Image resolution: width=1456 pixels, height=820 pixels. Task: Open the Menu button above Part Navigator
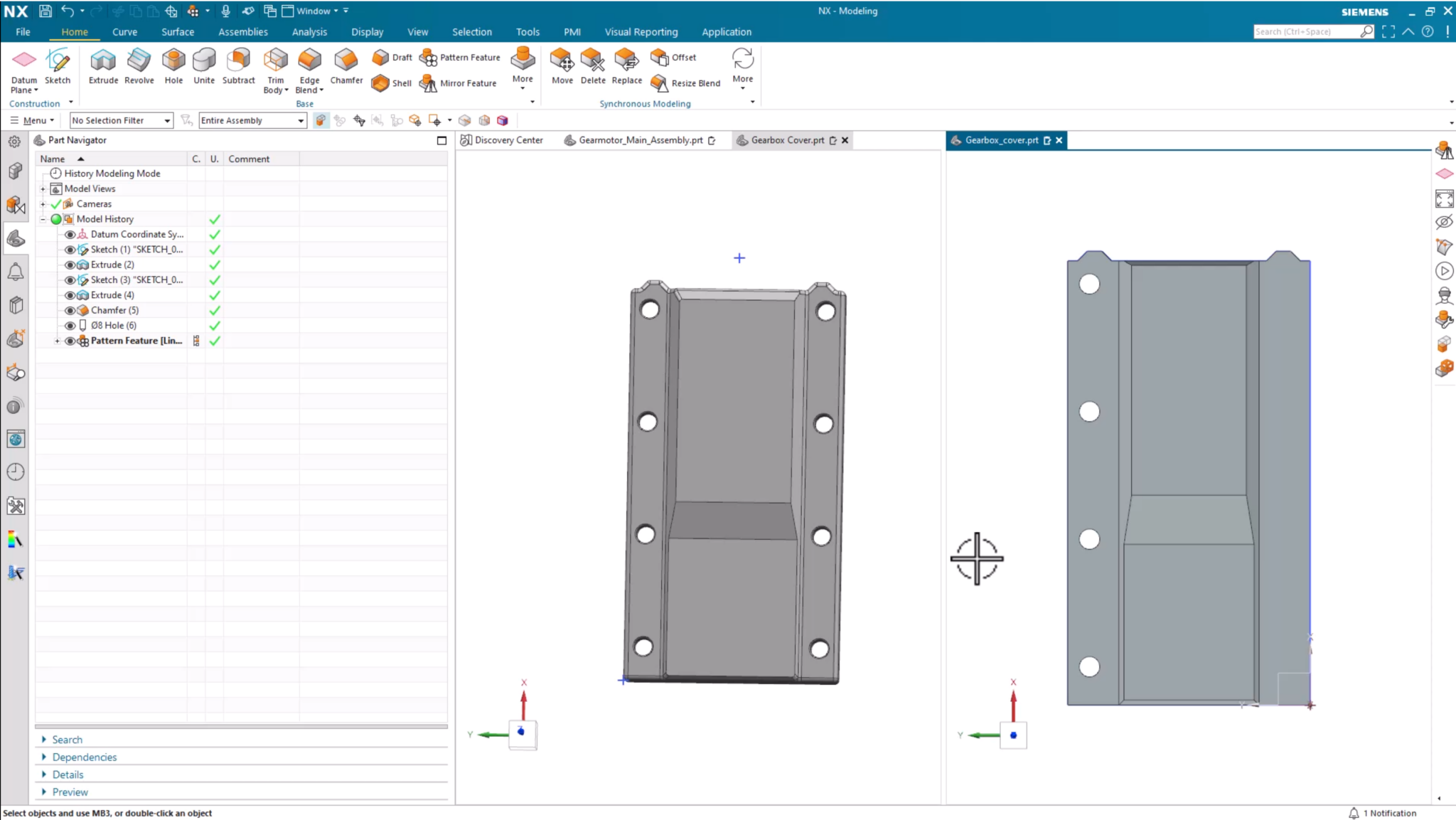[x=32, y=119]
